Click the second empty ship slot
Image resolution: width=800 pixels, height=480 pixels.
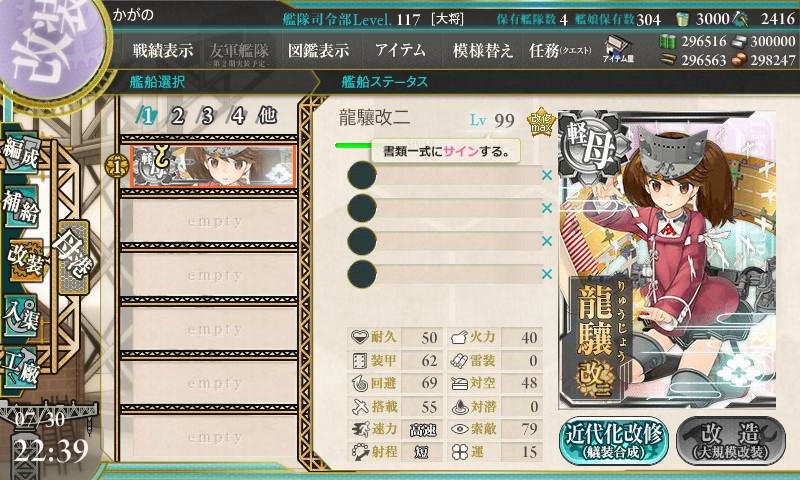(209, 275)
